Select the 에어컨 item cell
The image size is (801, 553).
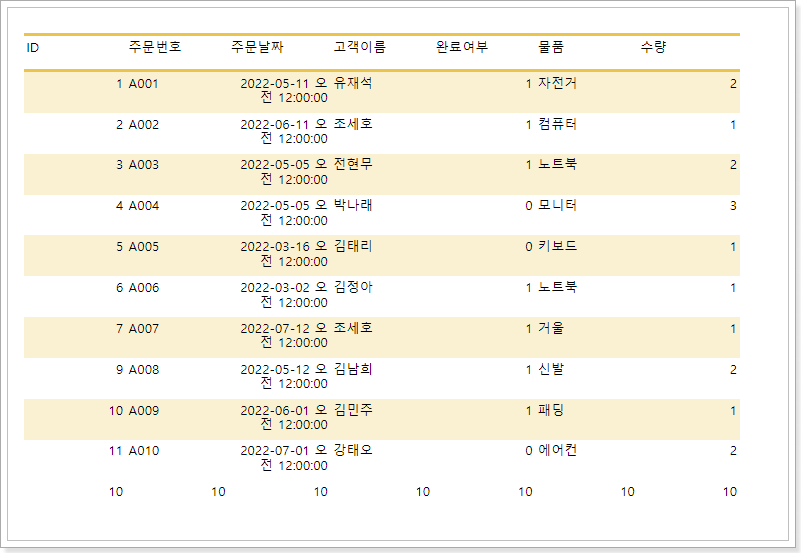click(x=557, y=451)
